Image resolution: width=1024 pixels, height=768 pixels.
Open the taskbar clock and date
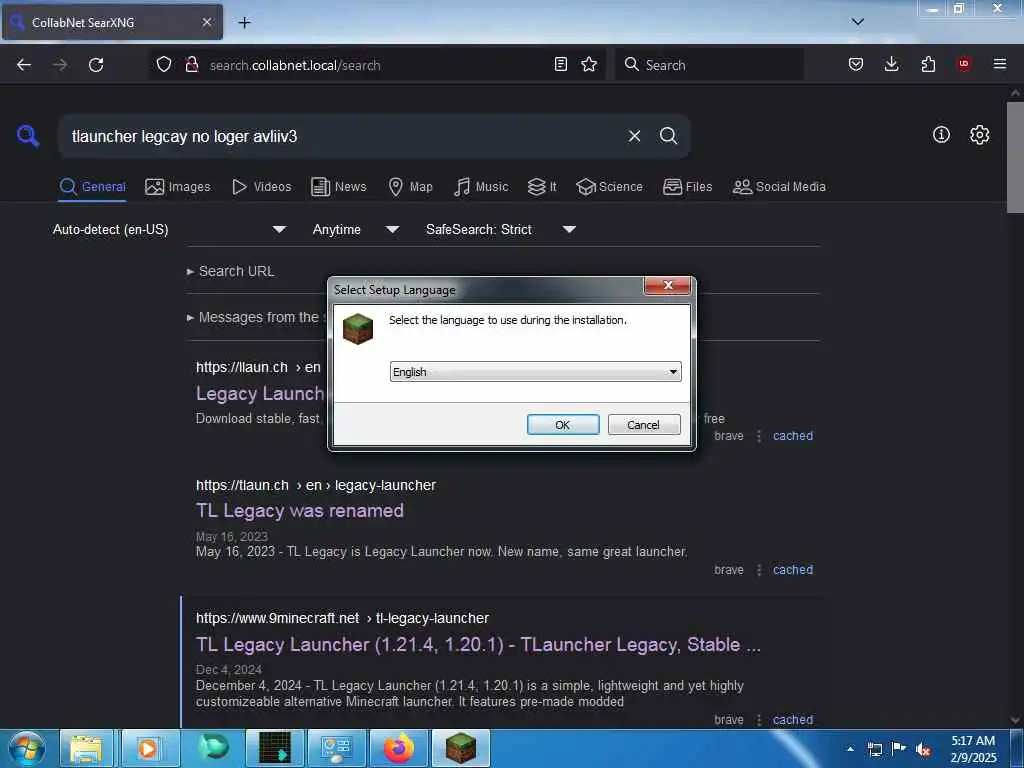point(973,749)
